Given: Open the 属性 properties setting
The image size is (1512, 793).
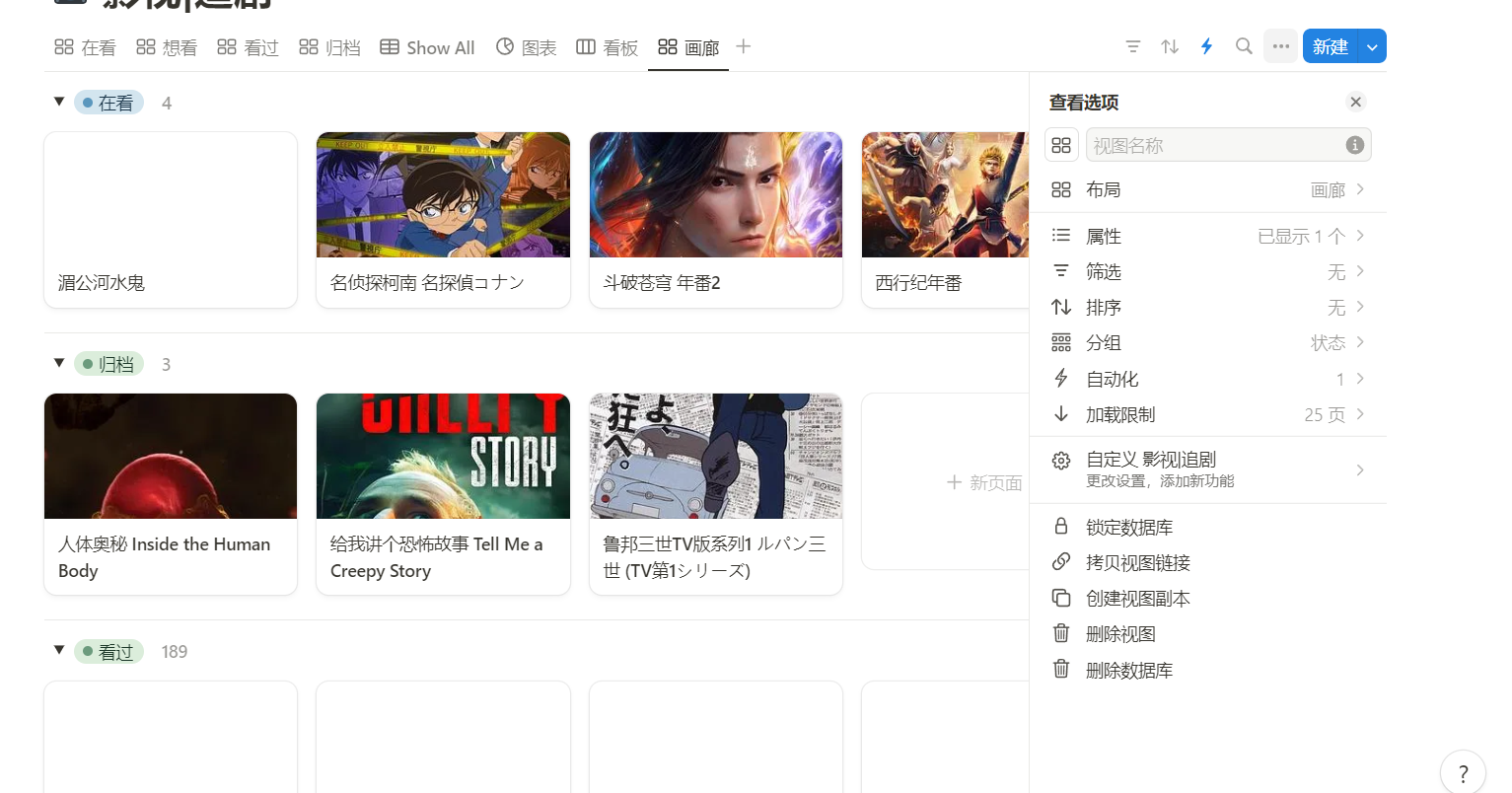Looking at the screenshot, I should click(1208, 236).
